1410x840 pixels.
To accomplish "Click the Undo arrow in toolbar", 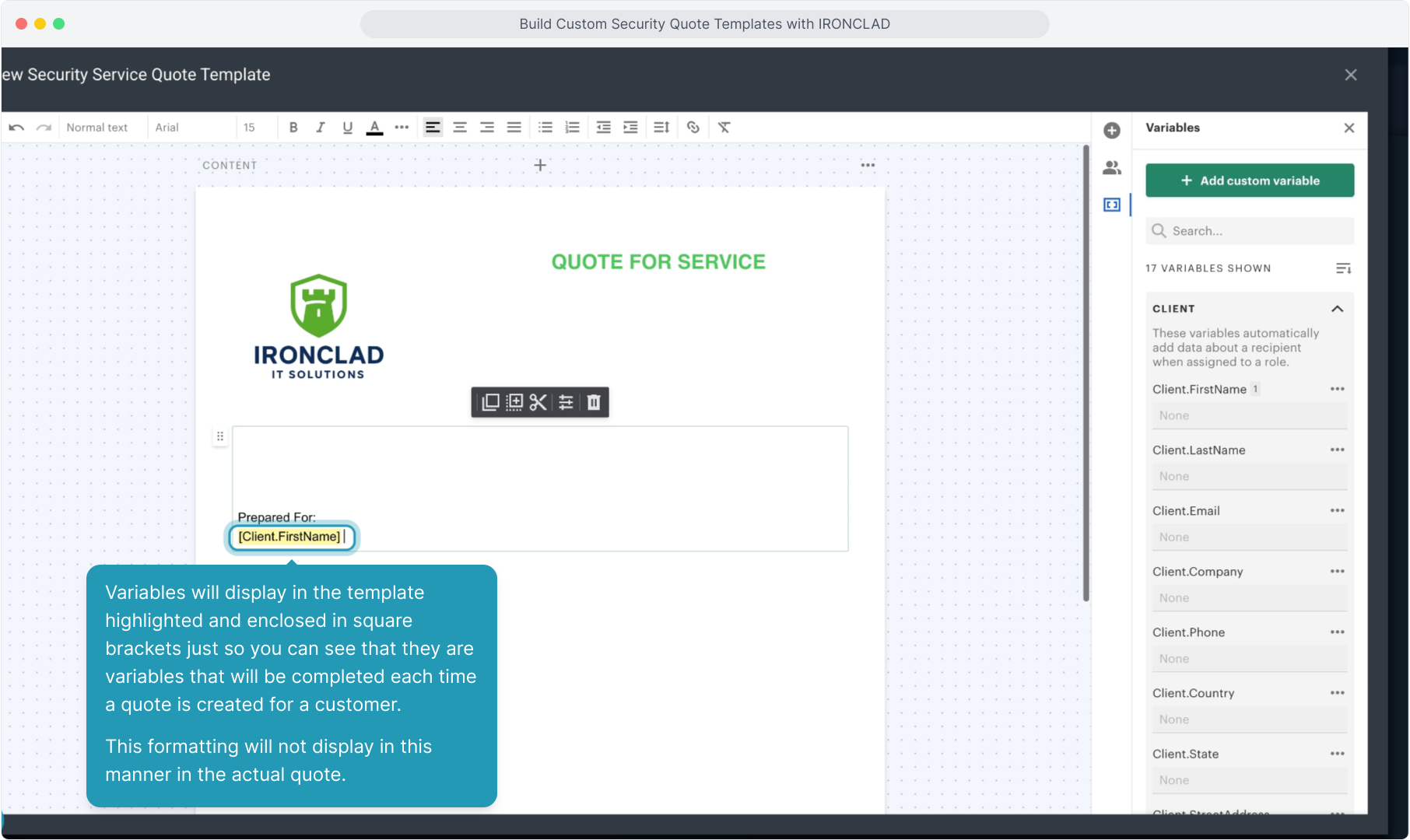I will coord(16,128).
